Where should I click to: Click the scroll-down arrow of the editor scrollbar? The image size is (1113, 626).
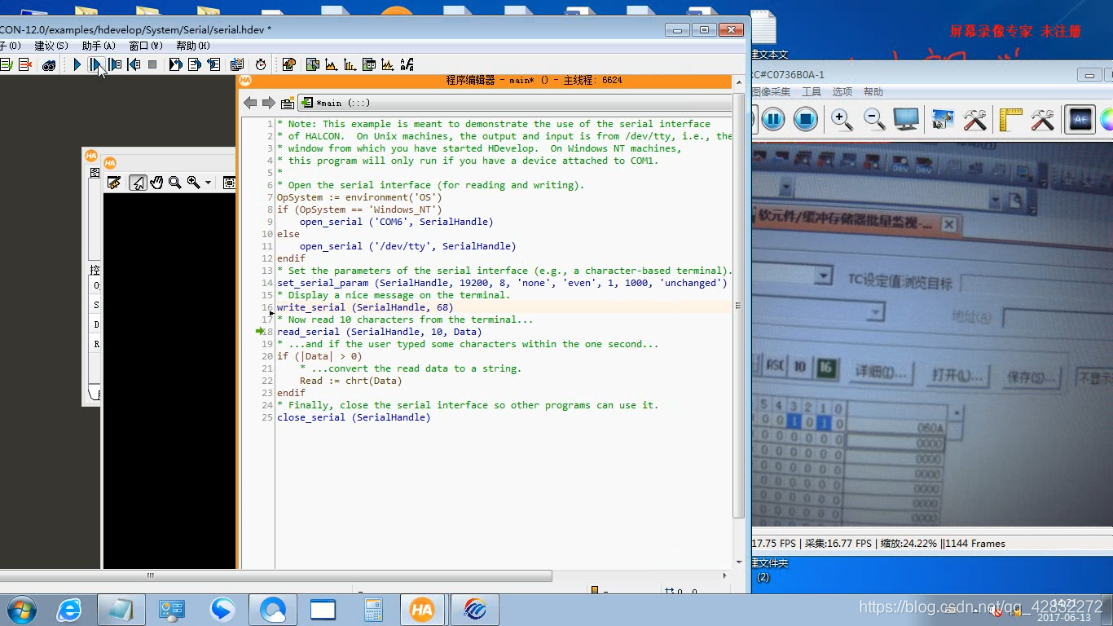(x=739, y=562)
